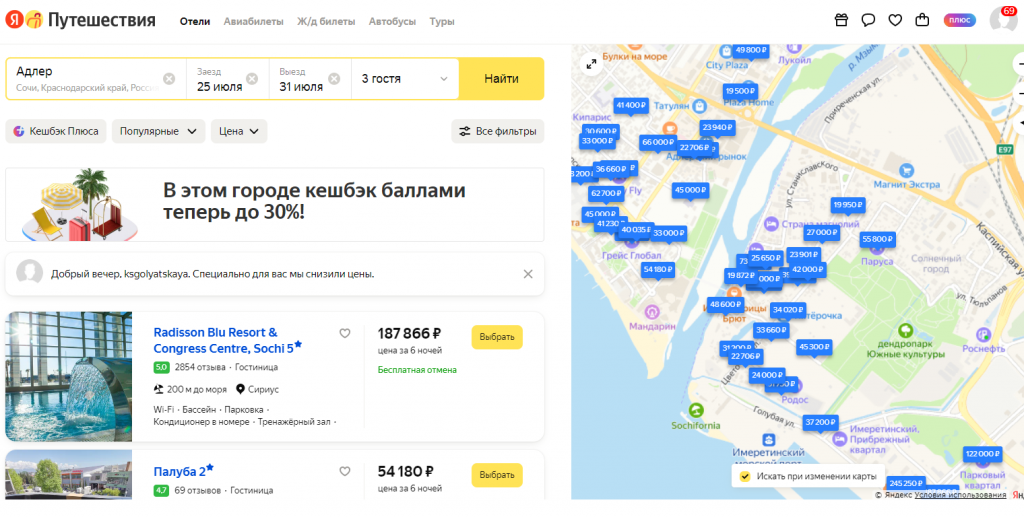Image resolution: width=1024 pixels, height=517 pixels.
Task: Switch to the Авиабилеты tab
Action: [253, 22]
